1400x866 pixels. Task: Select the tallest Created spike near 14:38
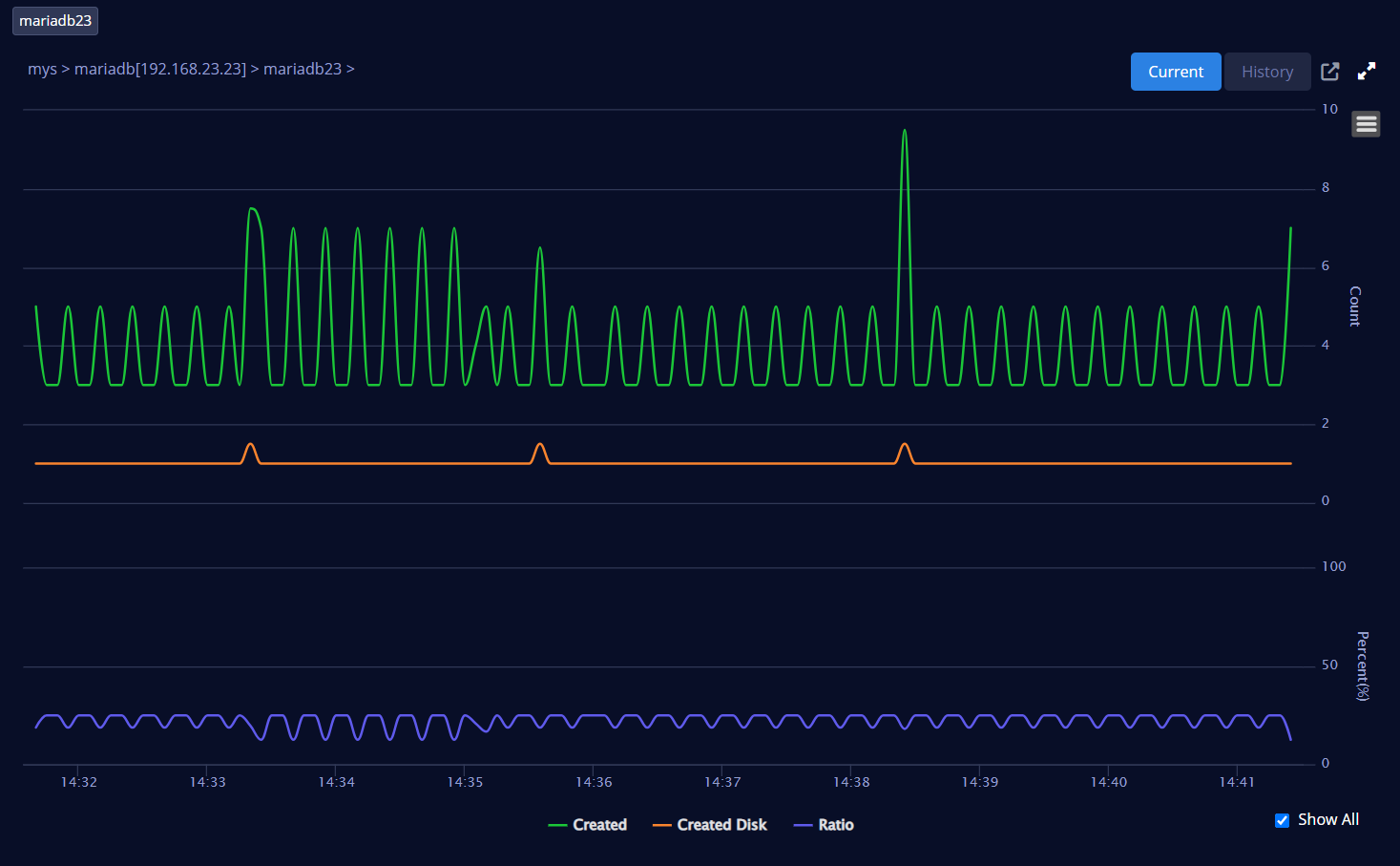(904, 131)
